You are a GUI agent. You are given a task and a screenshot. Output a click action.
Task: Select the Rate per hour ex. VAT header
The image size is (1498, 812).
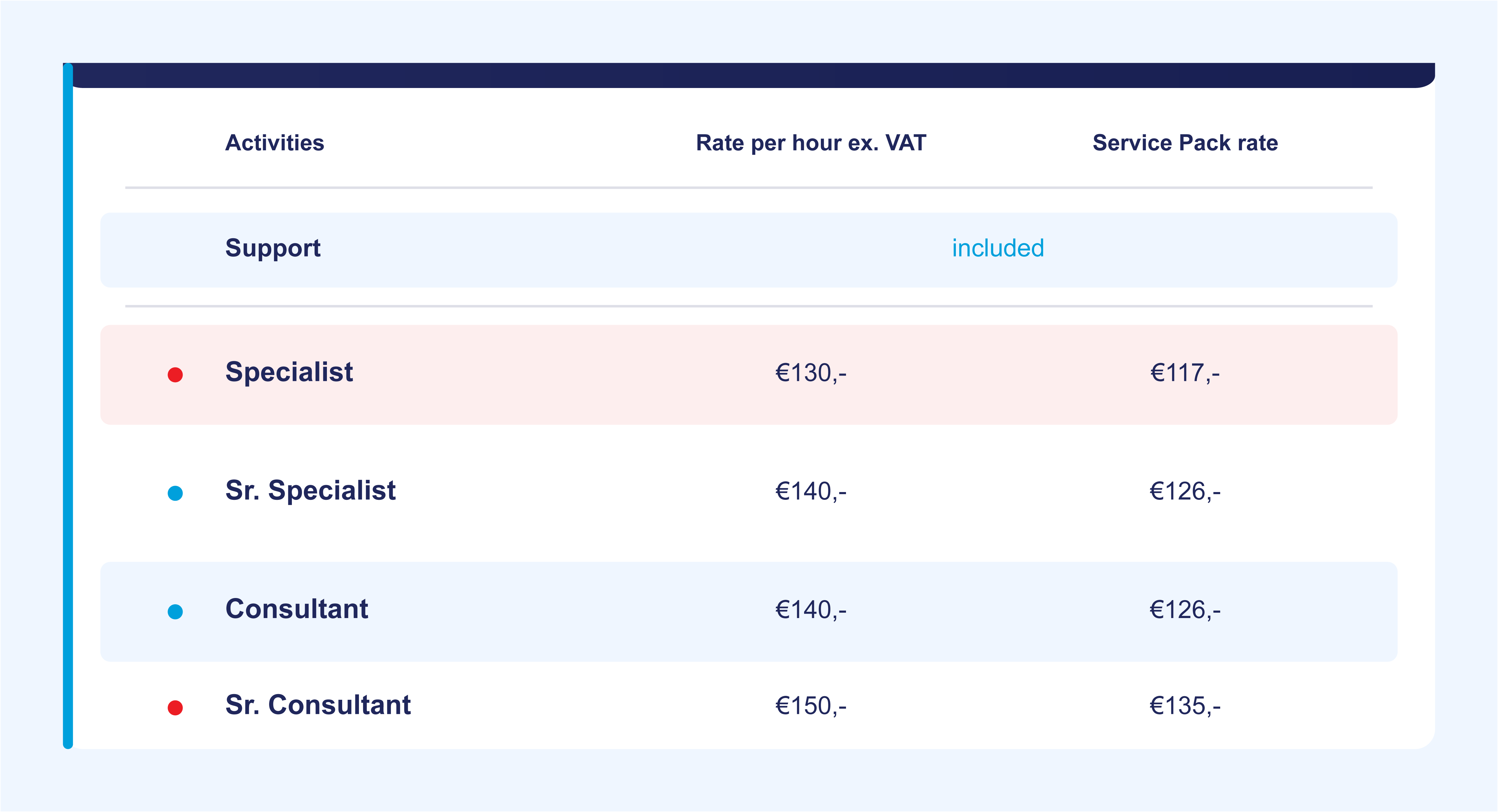[811, 143]
